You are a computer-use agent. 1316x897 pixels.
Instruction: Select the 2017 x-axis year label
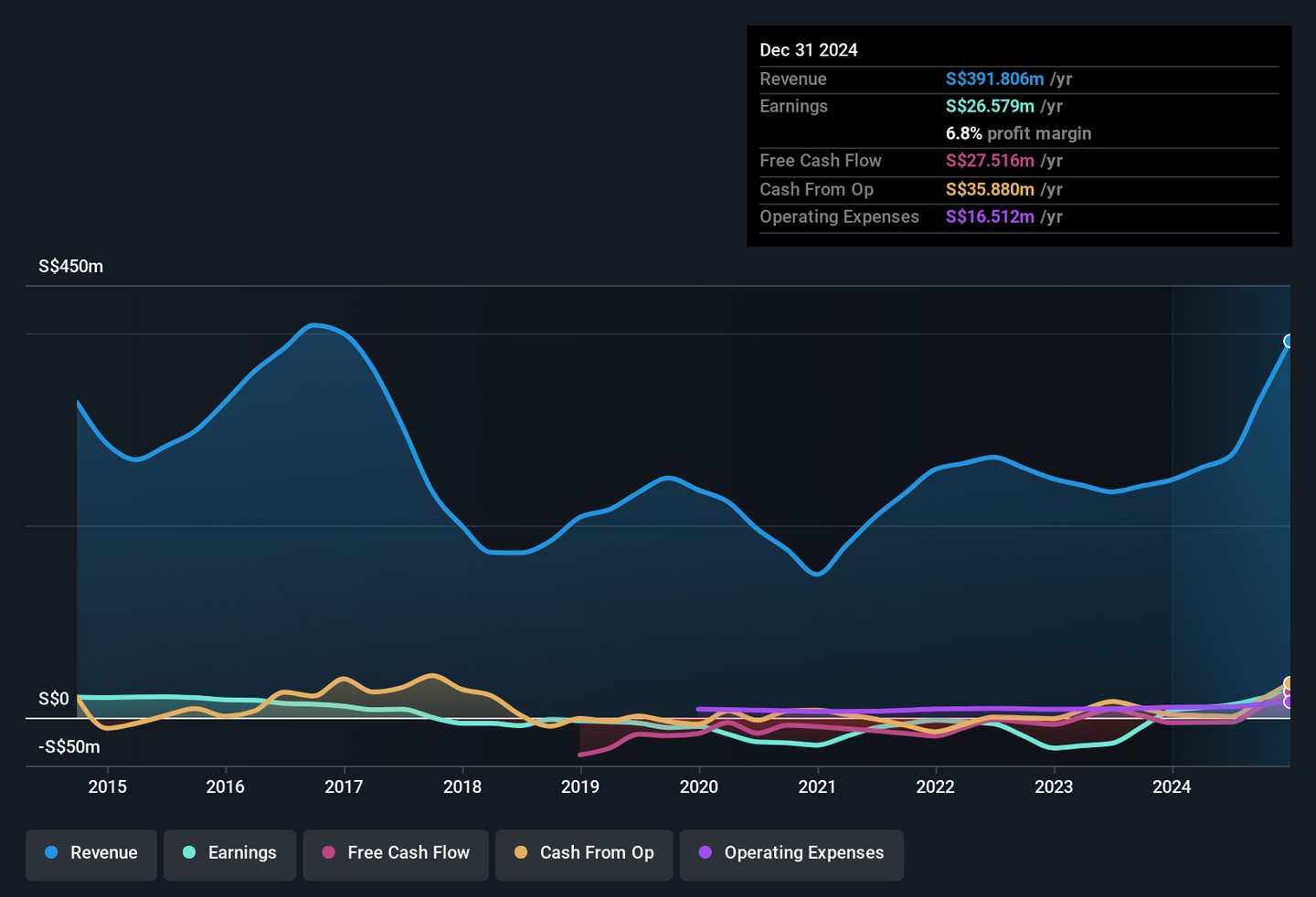(344, 786)
